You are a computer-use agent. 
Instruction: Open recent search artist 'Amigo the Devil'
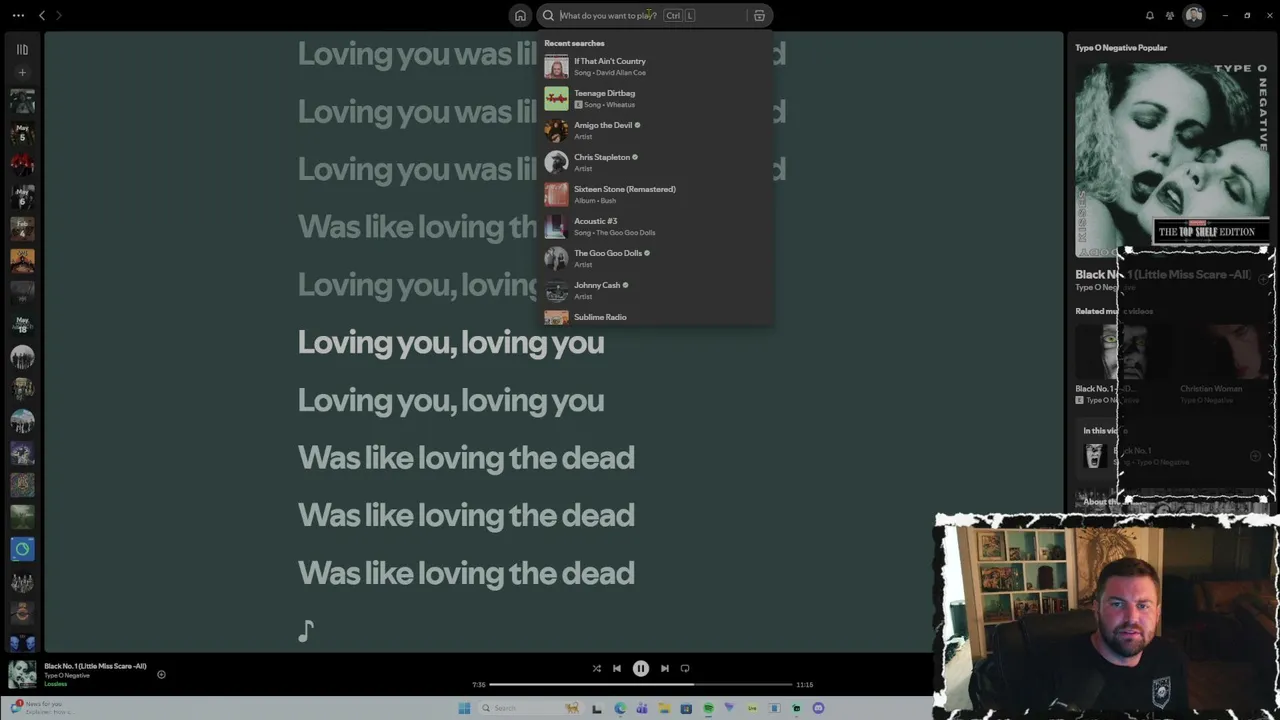[656, 131]
